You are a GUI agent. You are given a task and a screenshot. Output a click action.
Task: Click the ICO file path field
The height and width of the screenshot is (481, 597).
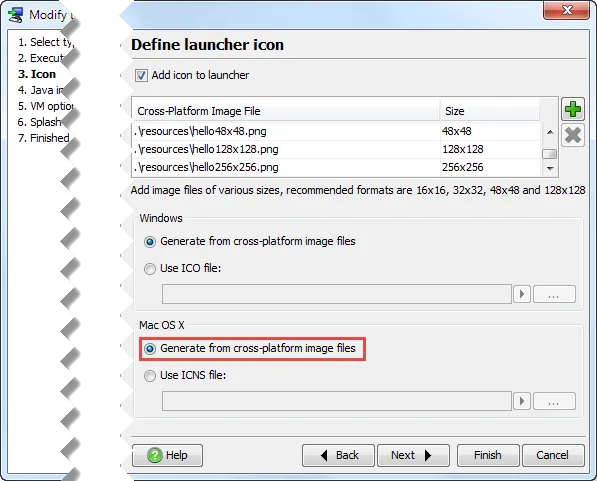[x=337, y=294]
